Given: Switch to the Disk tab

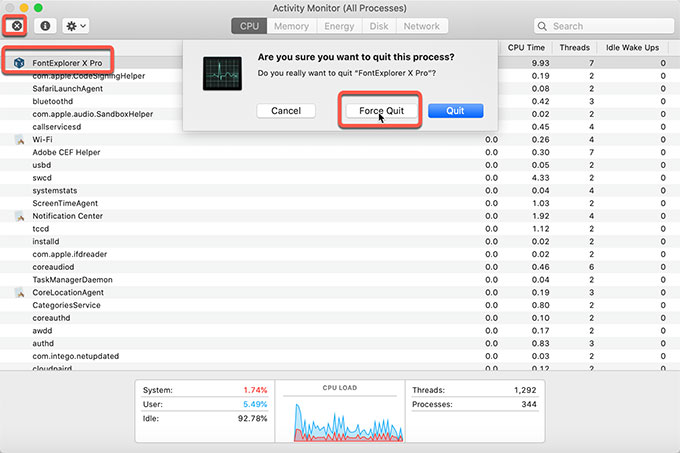Looking at the screenshot, I should tap(379, 26).
